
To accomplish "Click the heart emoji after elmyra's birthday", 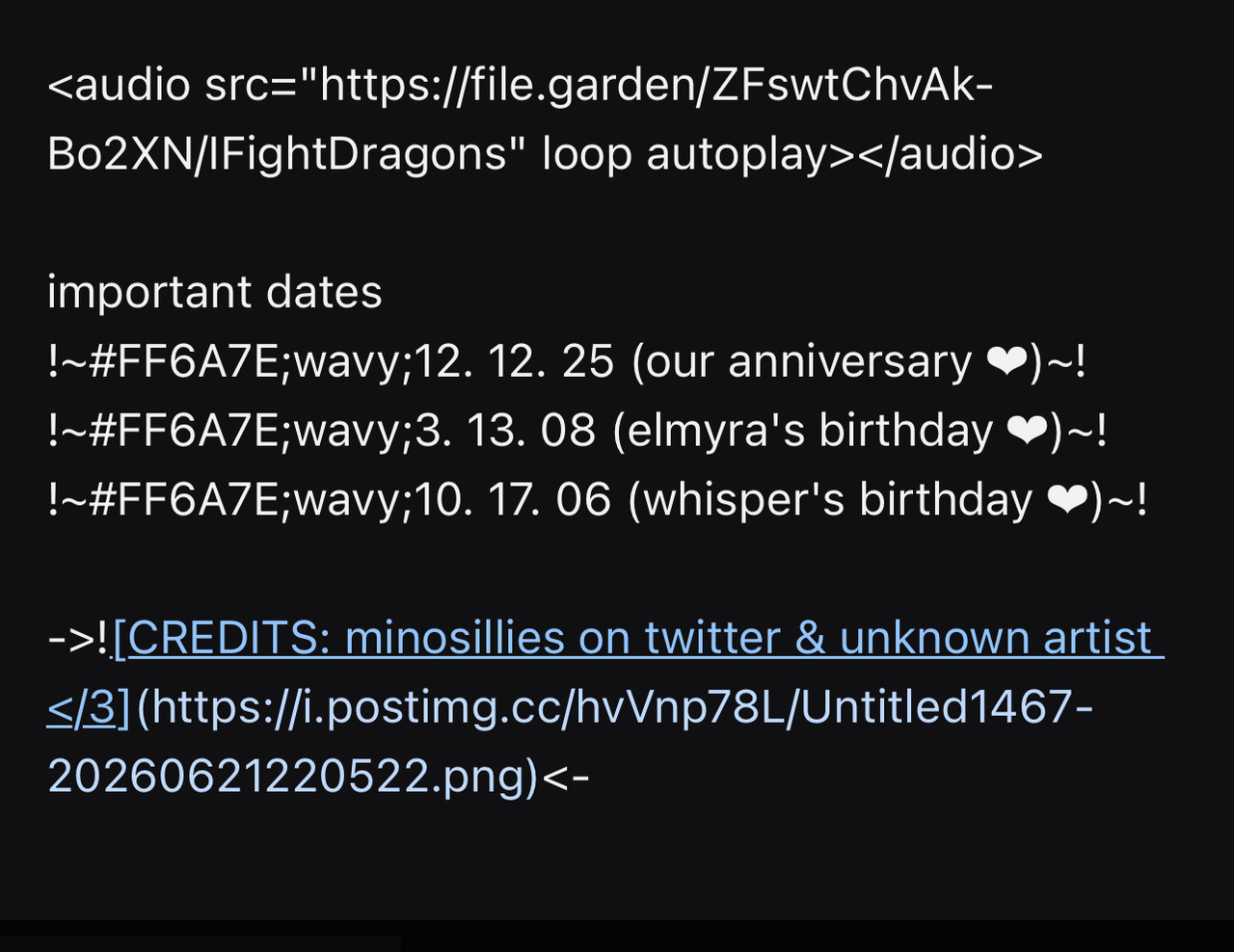I will pyautogui.click(x=1028, y=432).
